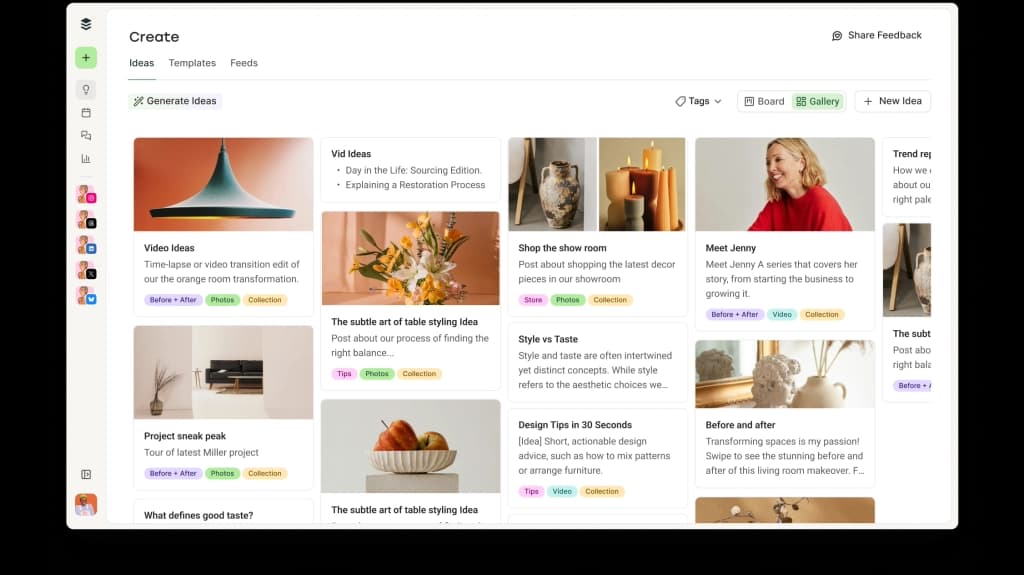Collapse the sidebar panel icon
The width and height of the screenshot is (1024, 575).
tap(86, 474)
